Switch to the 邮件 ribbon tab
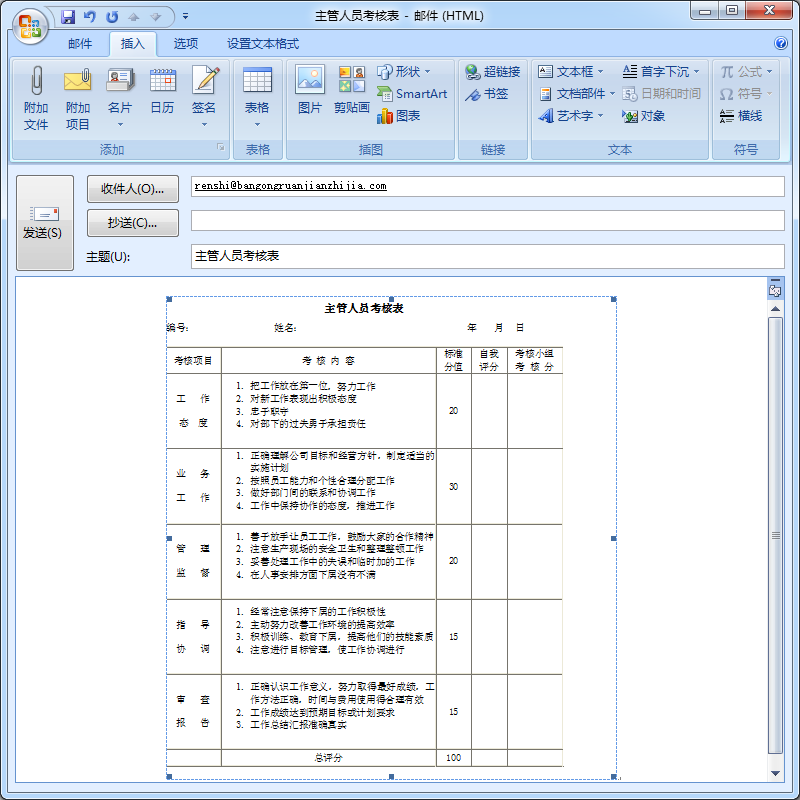This screenshot has width=800, height=800. [80, 44]
